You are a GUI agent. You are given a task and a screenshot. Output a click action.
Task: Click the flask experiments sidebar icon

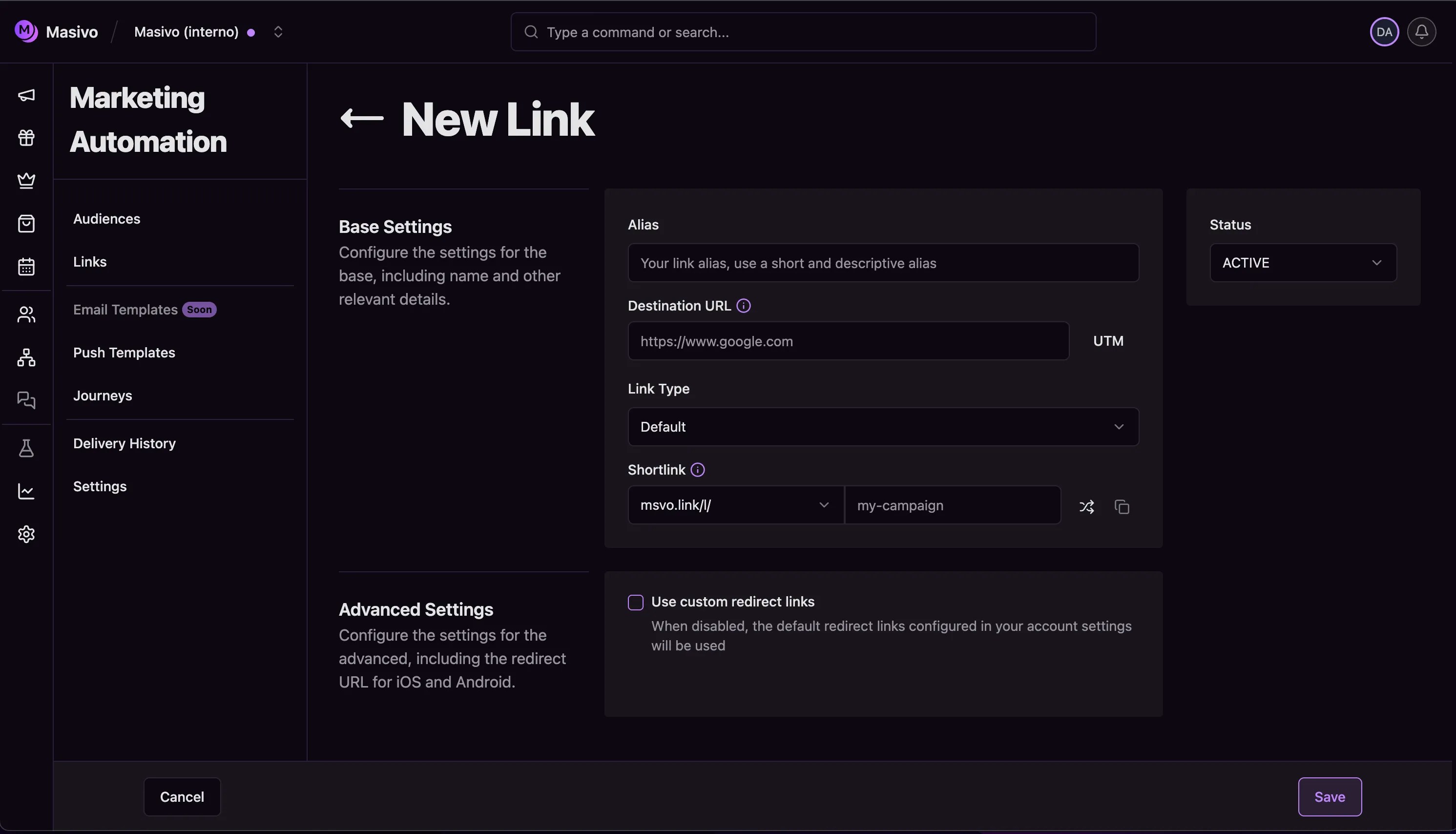(x=26, y=449)
